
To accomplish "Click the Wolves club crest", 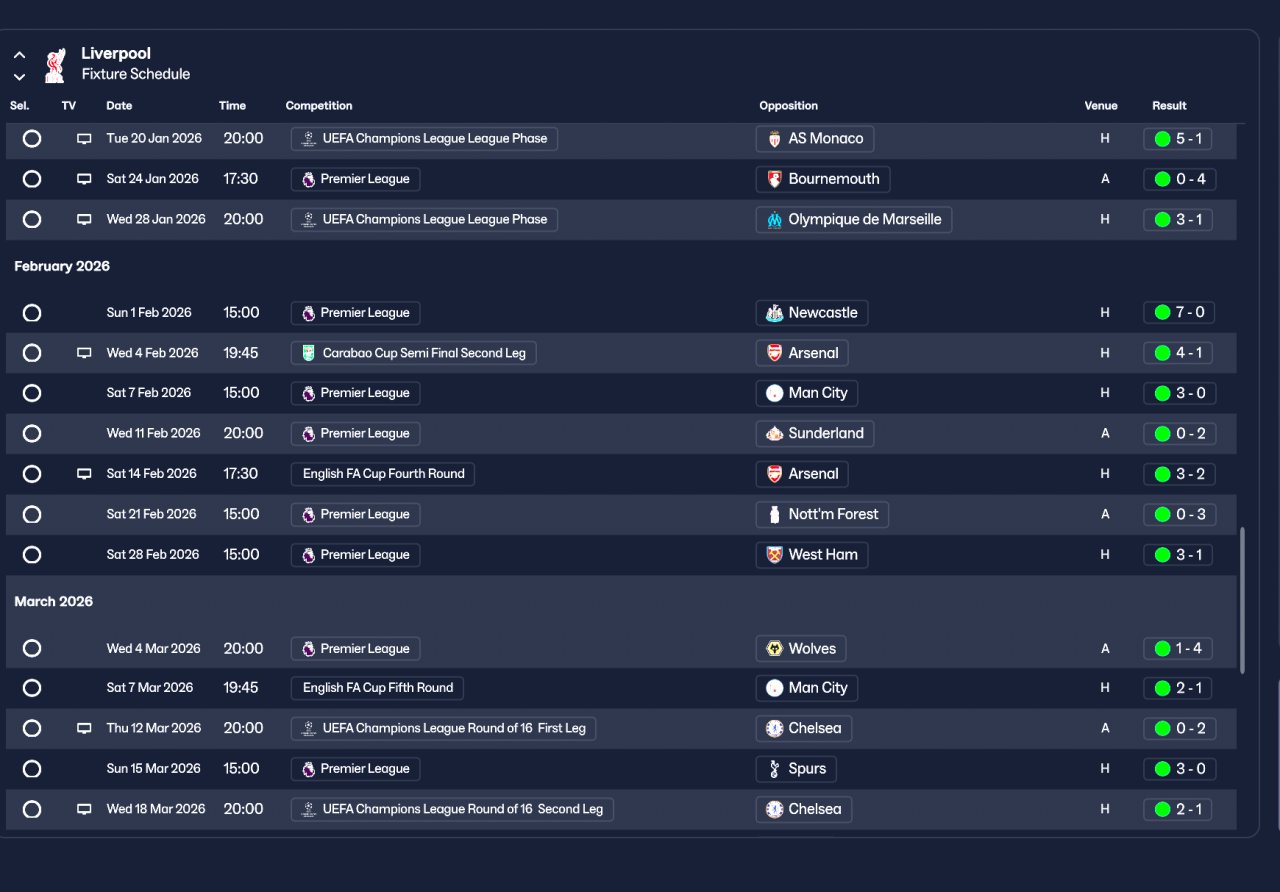I will click(774, 649).
